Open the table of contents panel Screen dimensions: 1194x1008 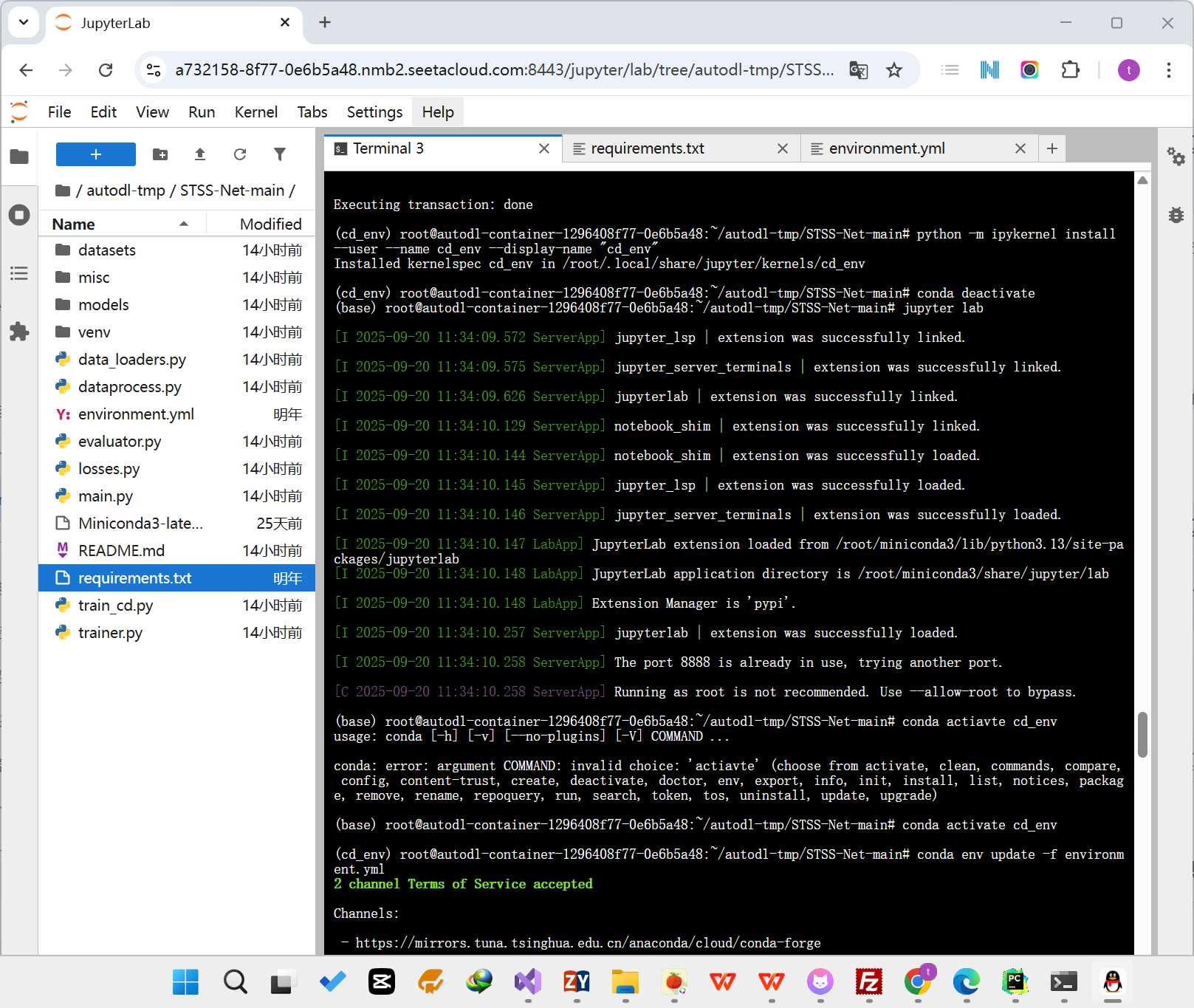20,273
